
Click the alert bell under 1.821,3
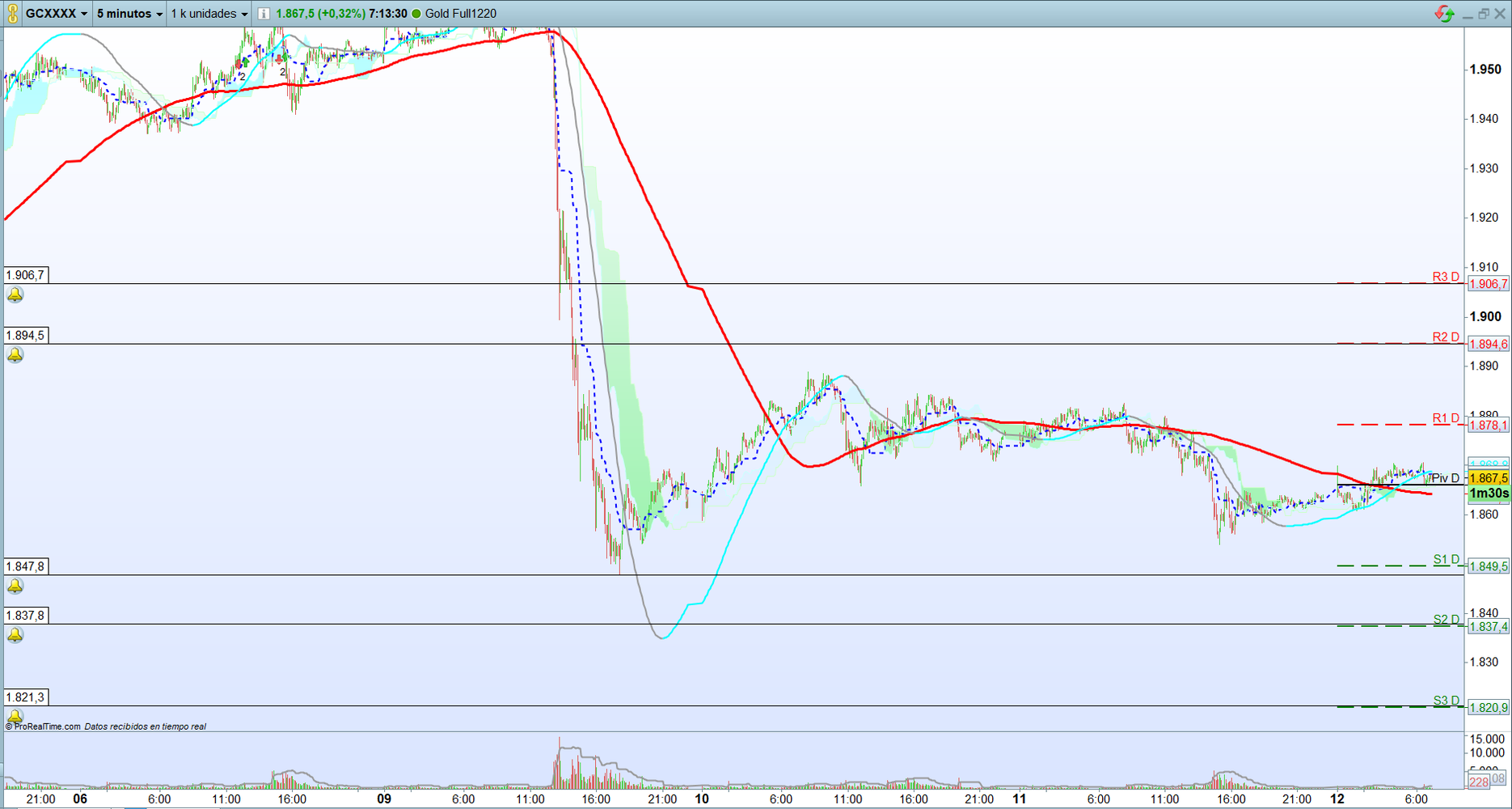pyautogui.click(x=15, y=716)
